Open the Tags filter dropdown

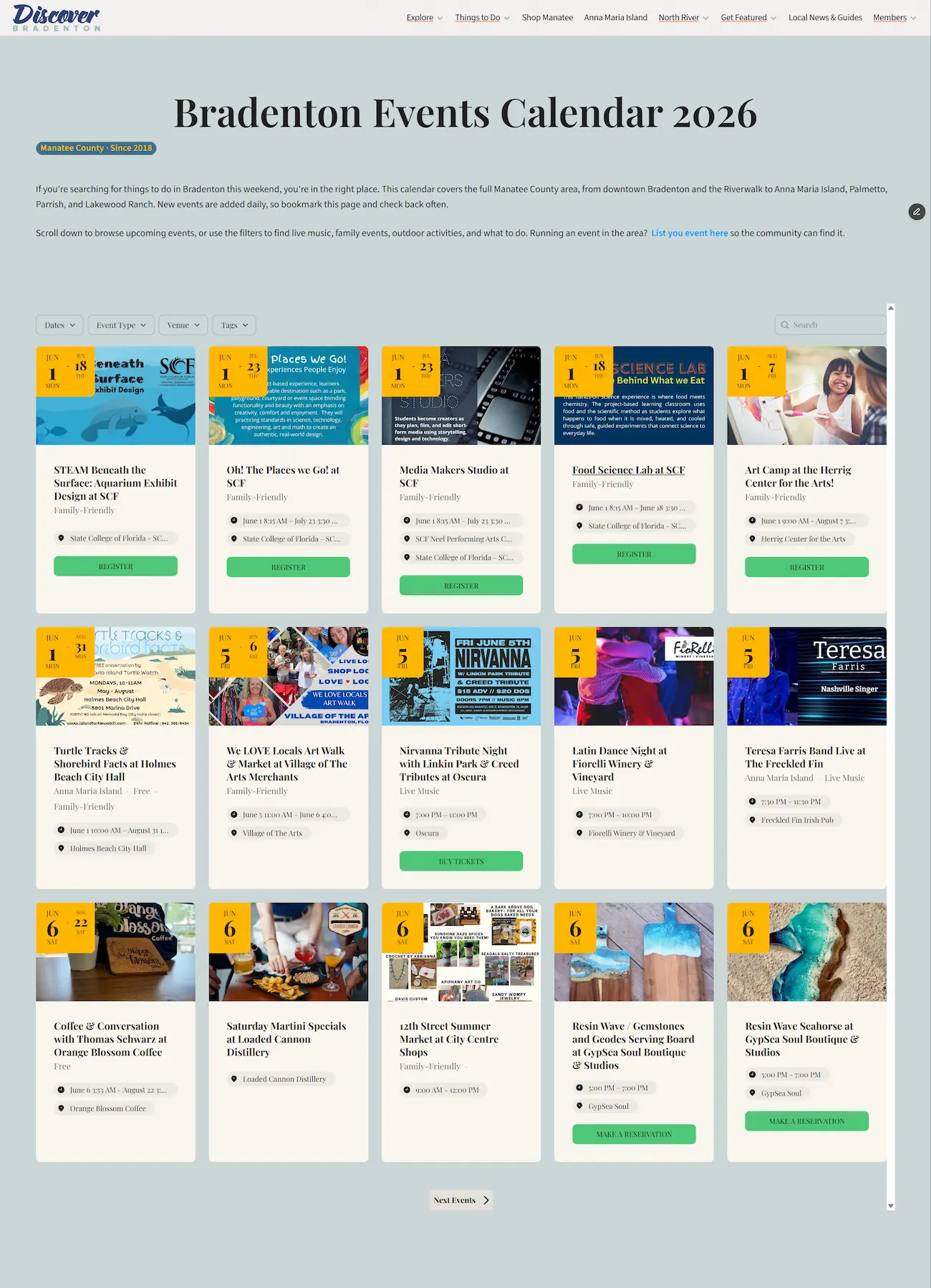[234, 325]
